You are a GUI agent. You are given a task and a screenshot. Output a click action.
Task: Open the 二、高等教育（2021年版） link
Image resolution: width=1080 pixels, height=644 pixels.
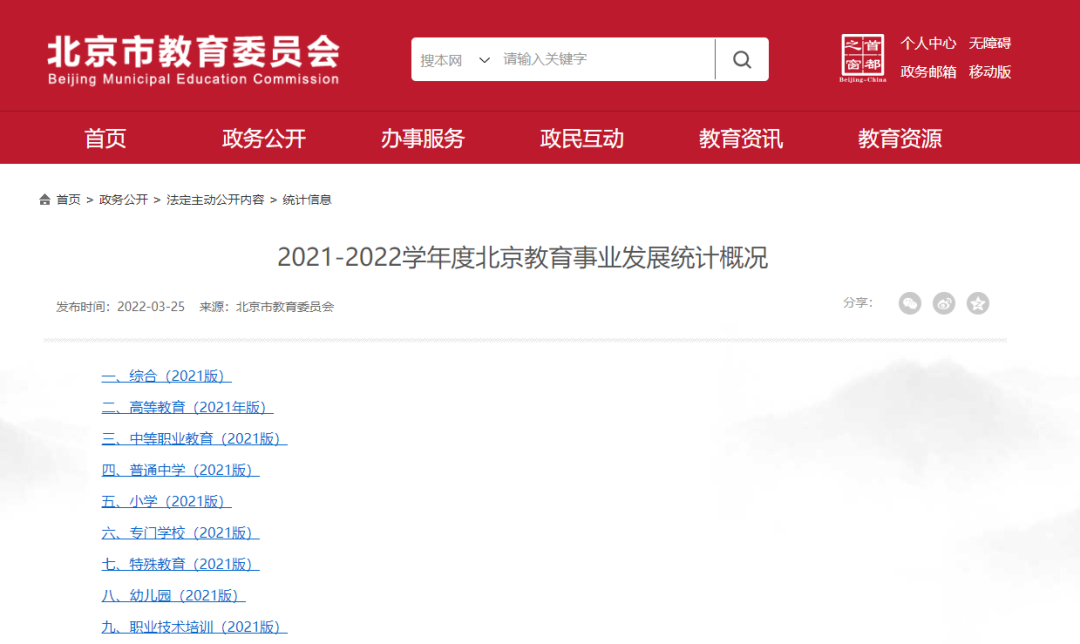(187, 407)
